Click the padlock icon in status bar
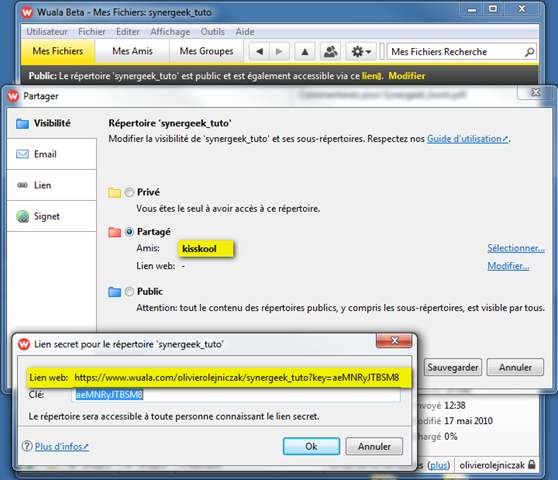This screenshot has width=558, height=480. [x=531, y=464]
